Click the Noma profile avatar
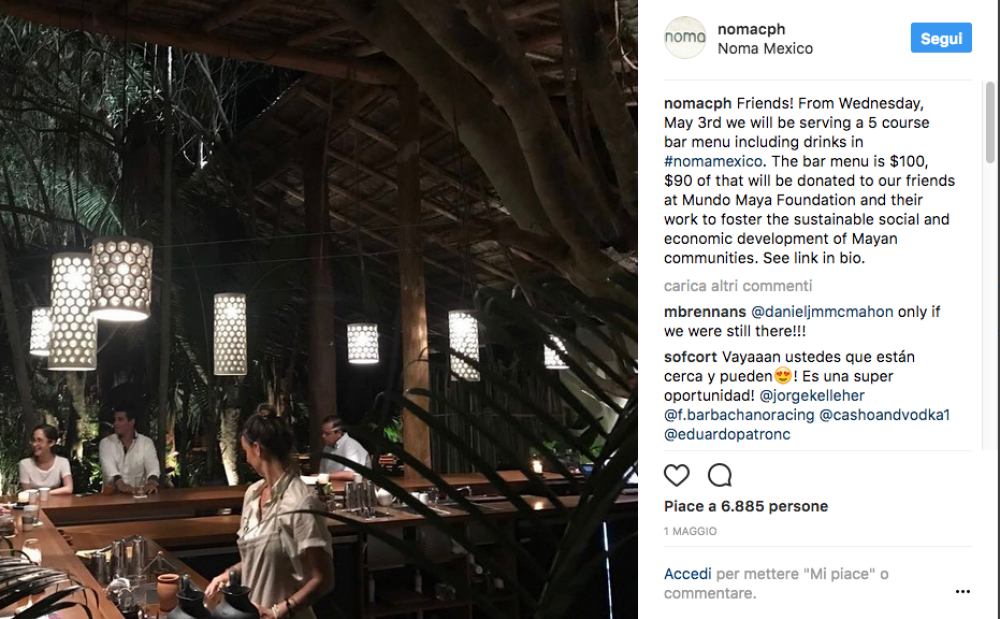The width and height of the screenshot is (1000, 619). (685, 38)
